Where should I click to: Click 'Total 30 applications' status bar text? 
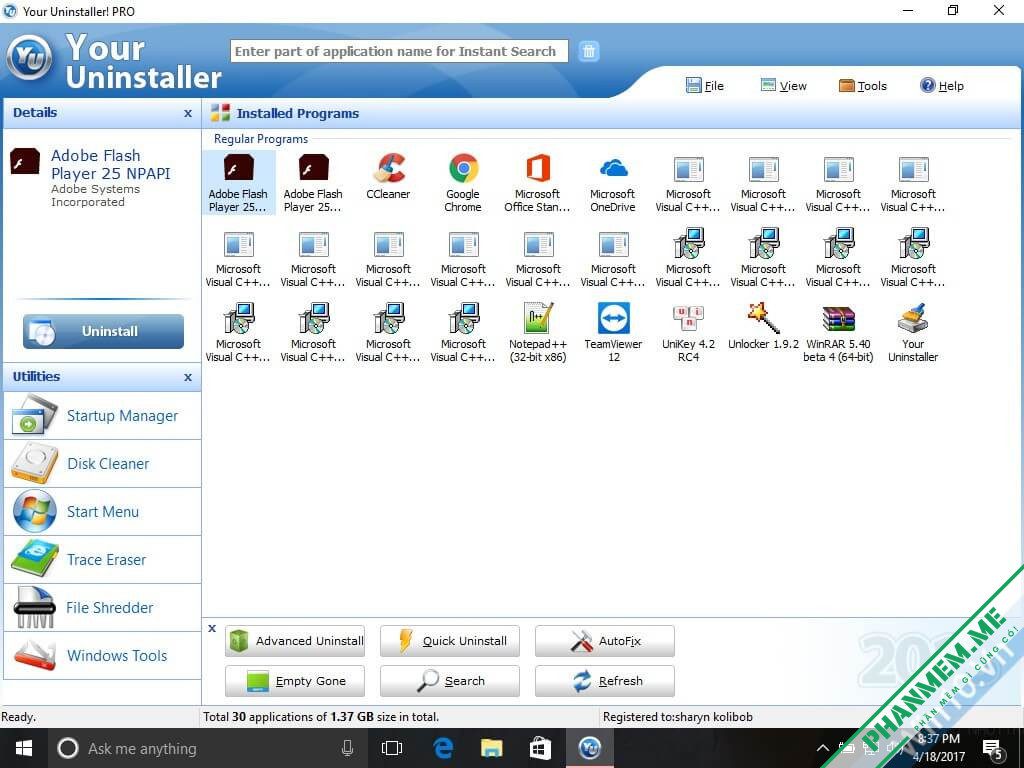[x=321, y=717]
